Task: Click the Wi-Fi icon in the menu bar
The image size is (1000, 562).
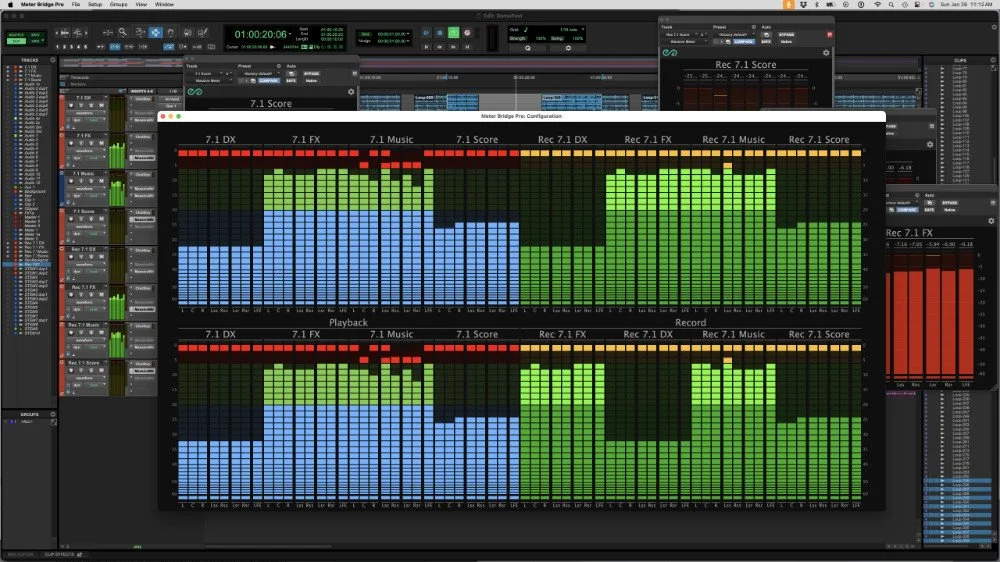Action: pyautogui.click(x=877, y=4)
